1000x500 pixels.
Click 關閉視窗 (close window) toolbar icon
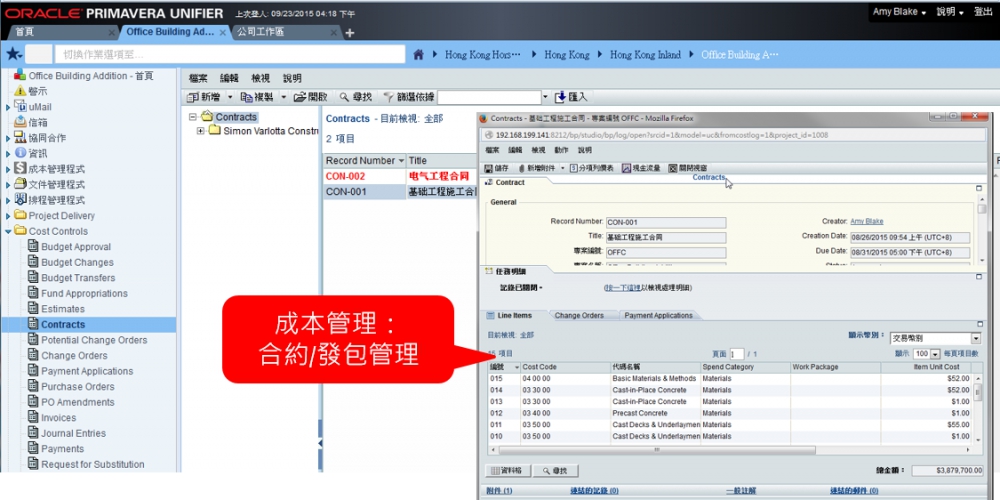tap(672, 168)
